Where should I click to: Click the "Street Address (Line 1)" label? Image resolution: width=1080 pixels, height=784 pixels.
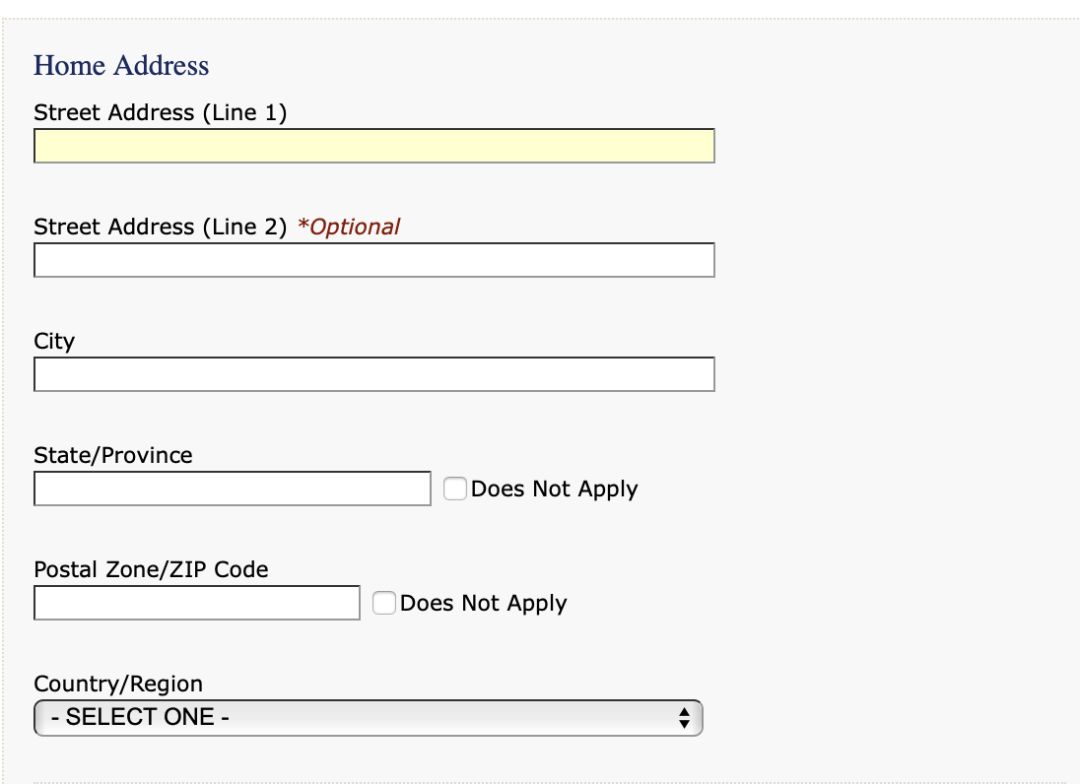tap(160, 112)
